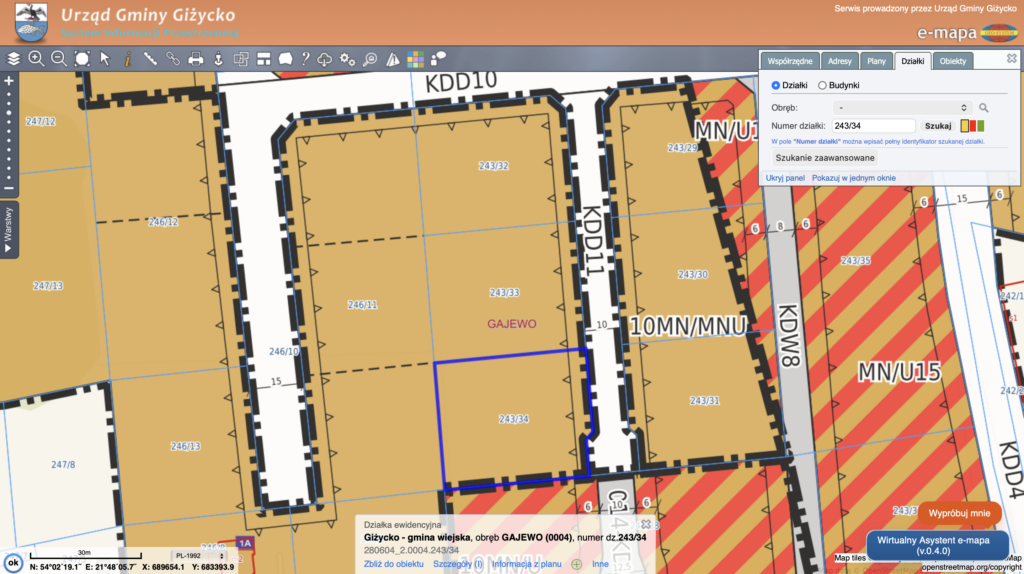Pick the red highlight color swatch

972,126
